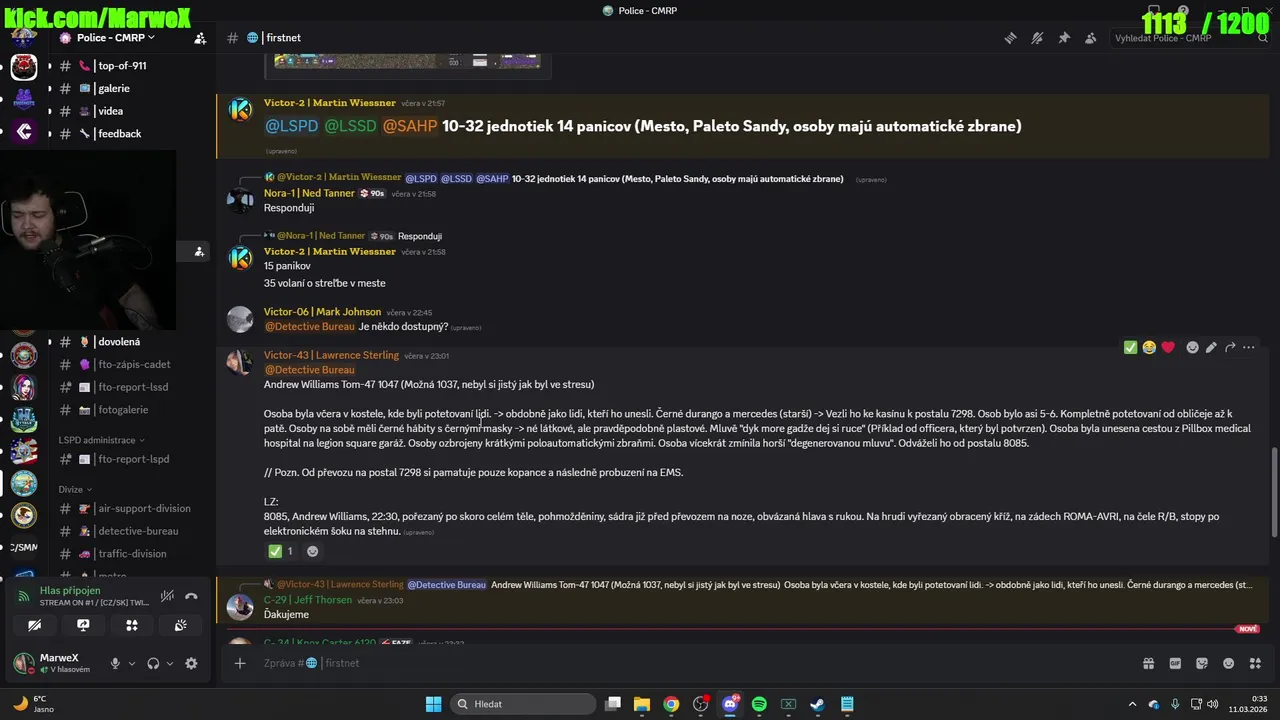Open the galerie channel

pyautogui.click(x=113, y=88)
